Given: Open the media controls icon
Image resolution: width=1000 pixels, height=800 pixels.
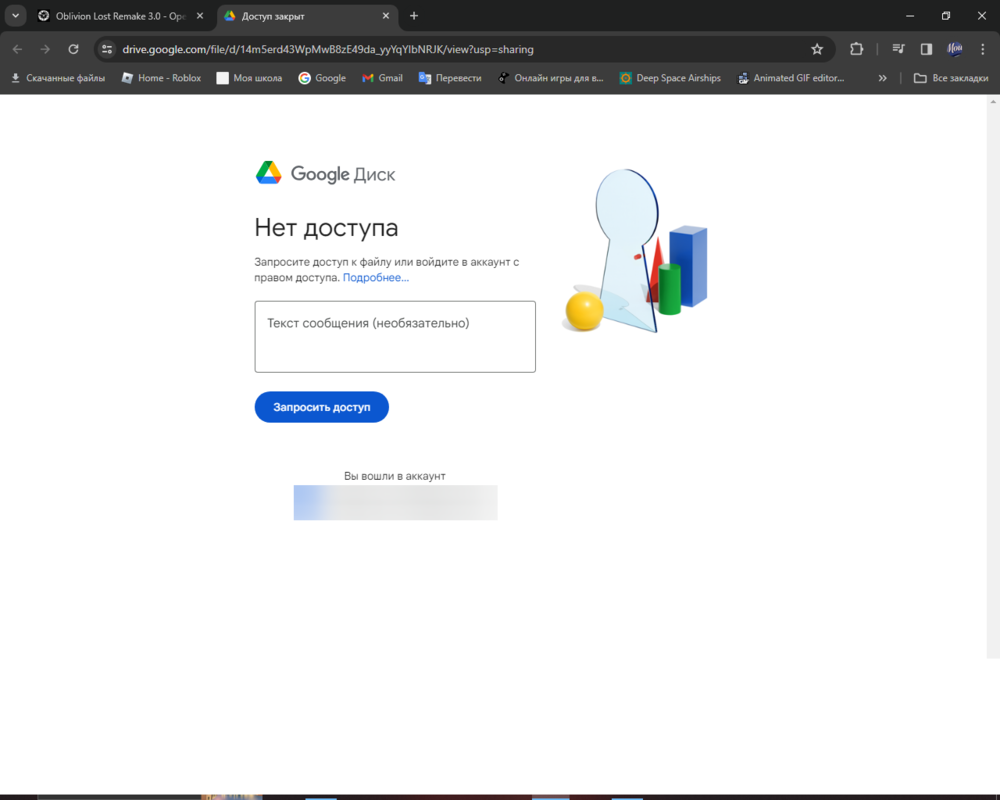Looking at the screenshot, I should click(x=899, y=49).
